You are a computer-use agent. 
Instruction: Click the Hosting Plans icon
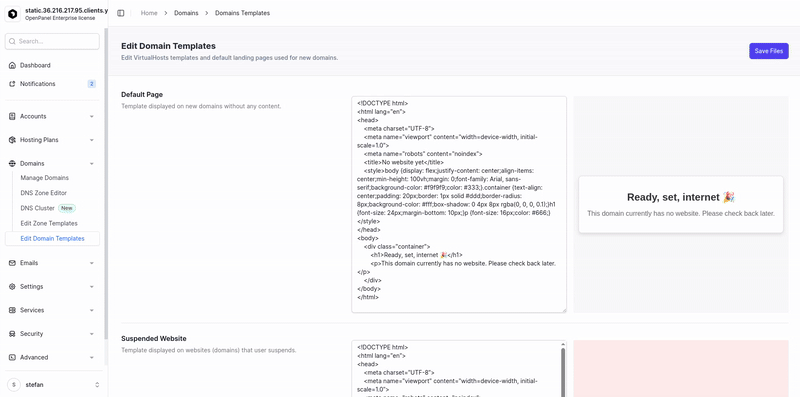pyautogui.click(x=12, y=140)
